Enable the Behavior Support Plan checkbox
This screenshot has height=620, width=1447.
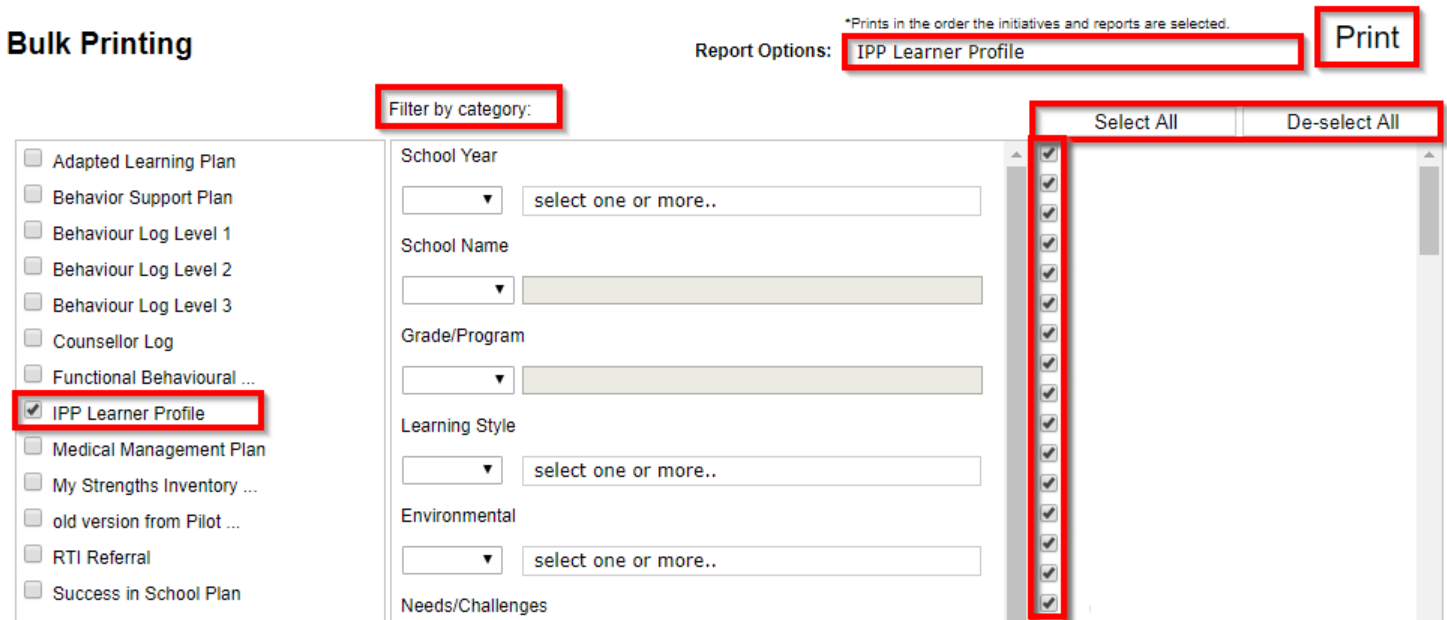[34, 194]
